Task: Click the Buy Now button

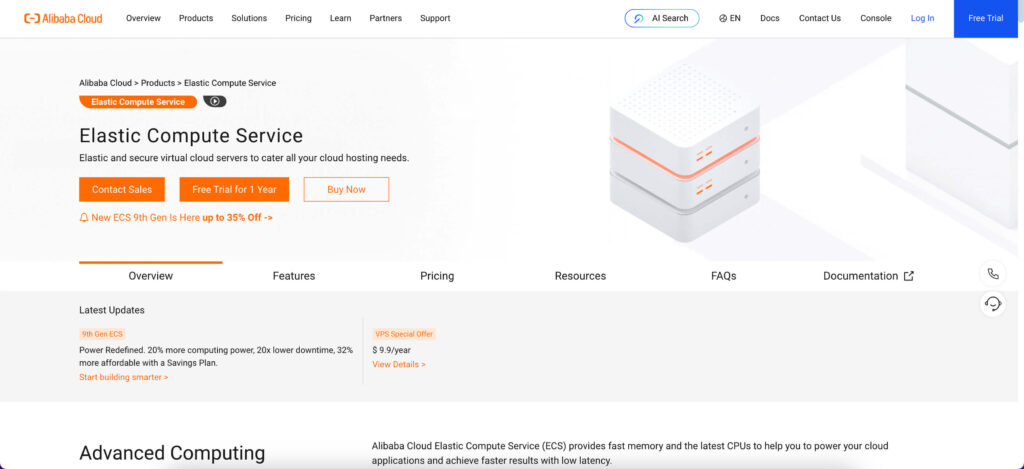Action: 346,189
